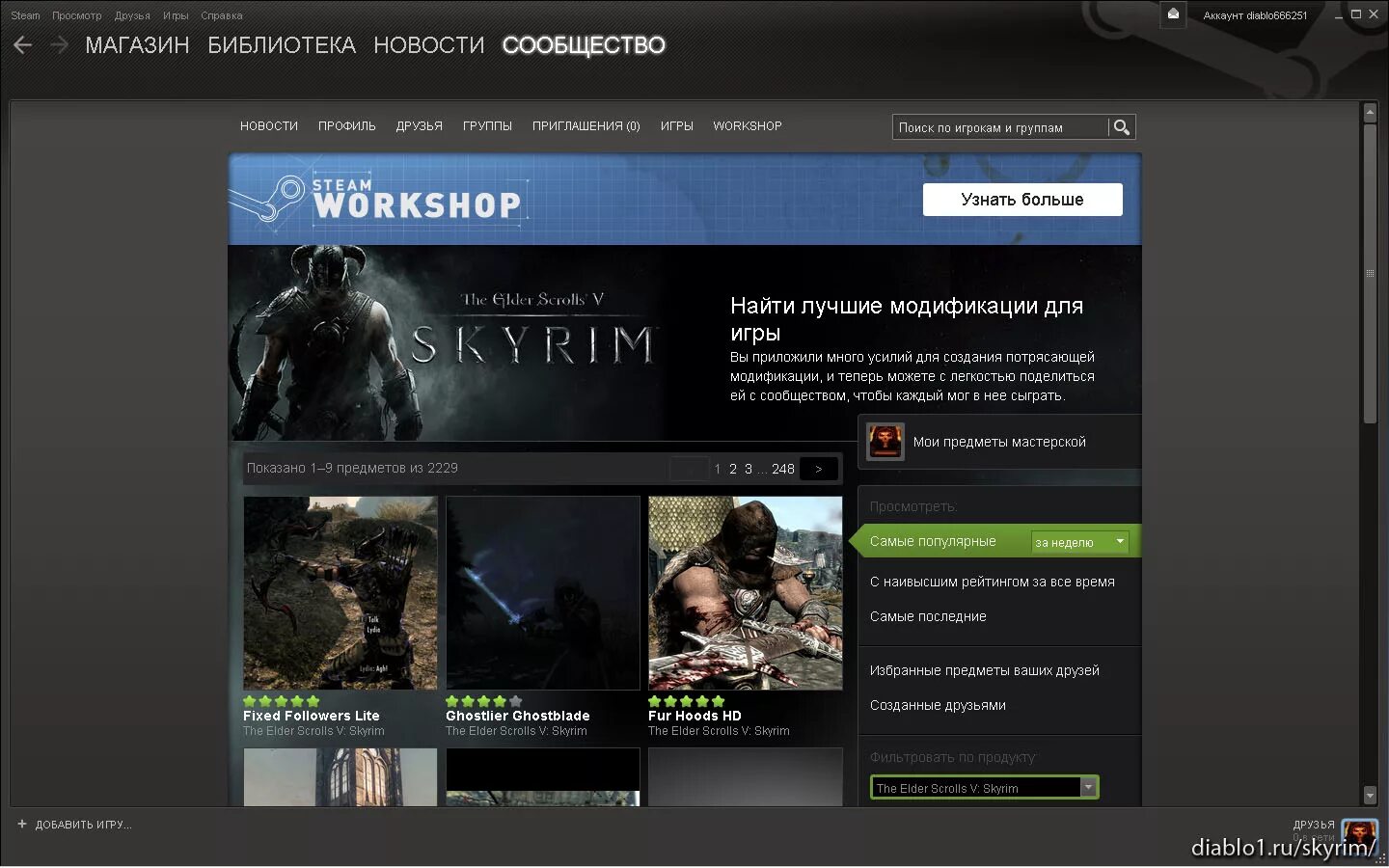This screenshot has height=868, width=1389.
Task: Jump to page 248 of results
Action: click(783, 469)
